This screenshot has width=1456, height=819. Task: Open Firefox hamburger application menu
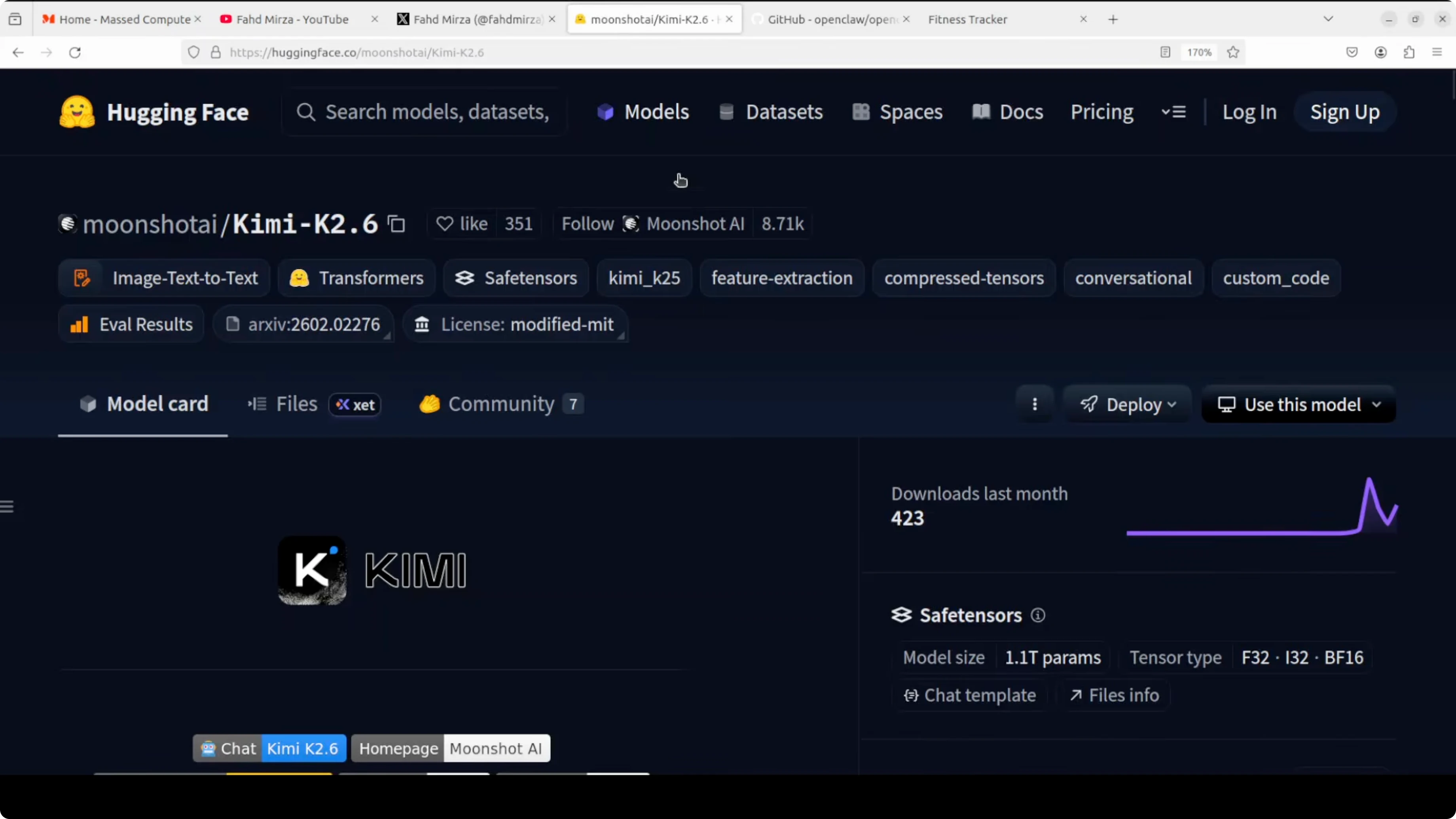tap(1437, 52)
